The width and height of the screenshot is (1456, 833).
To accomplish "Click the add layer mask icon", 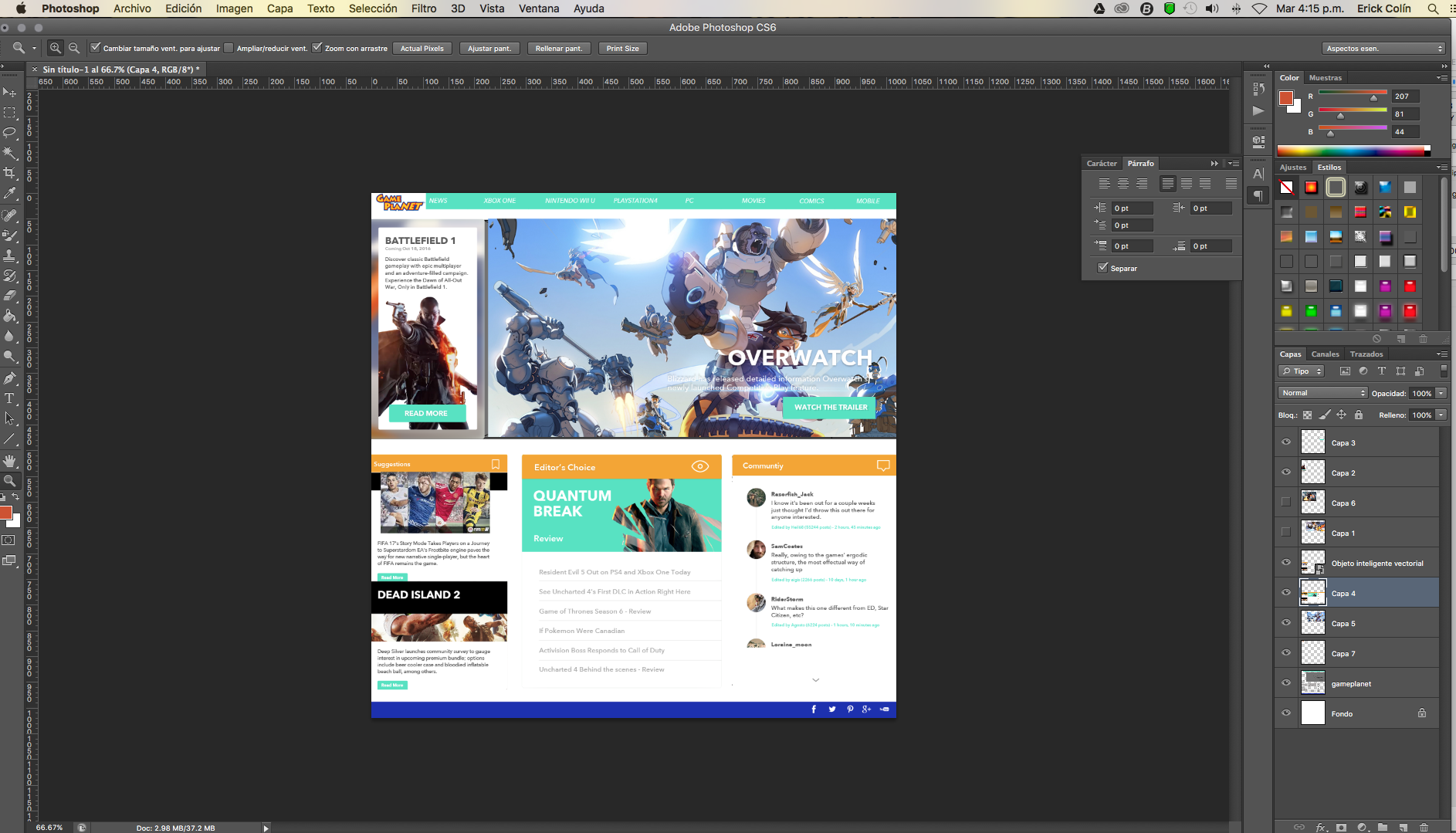I will pyautogui.click(x=1342, y=827).
